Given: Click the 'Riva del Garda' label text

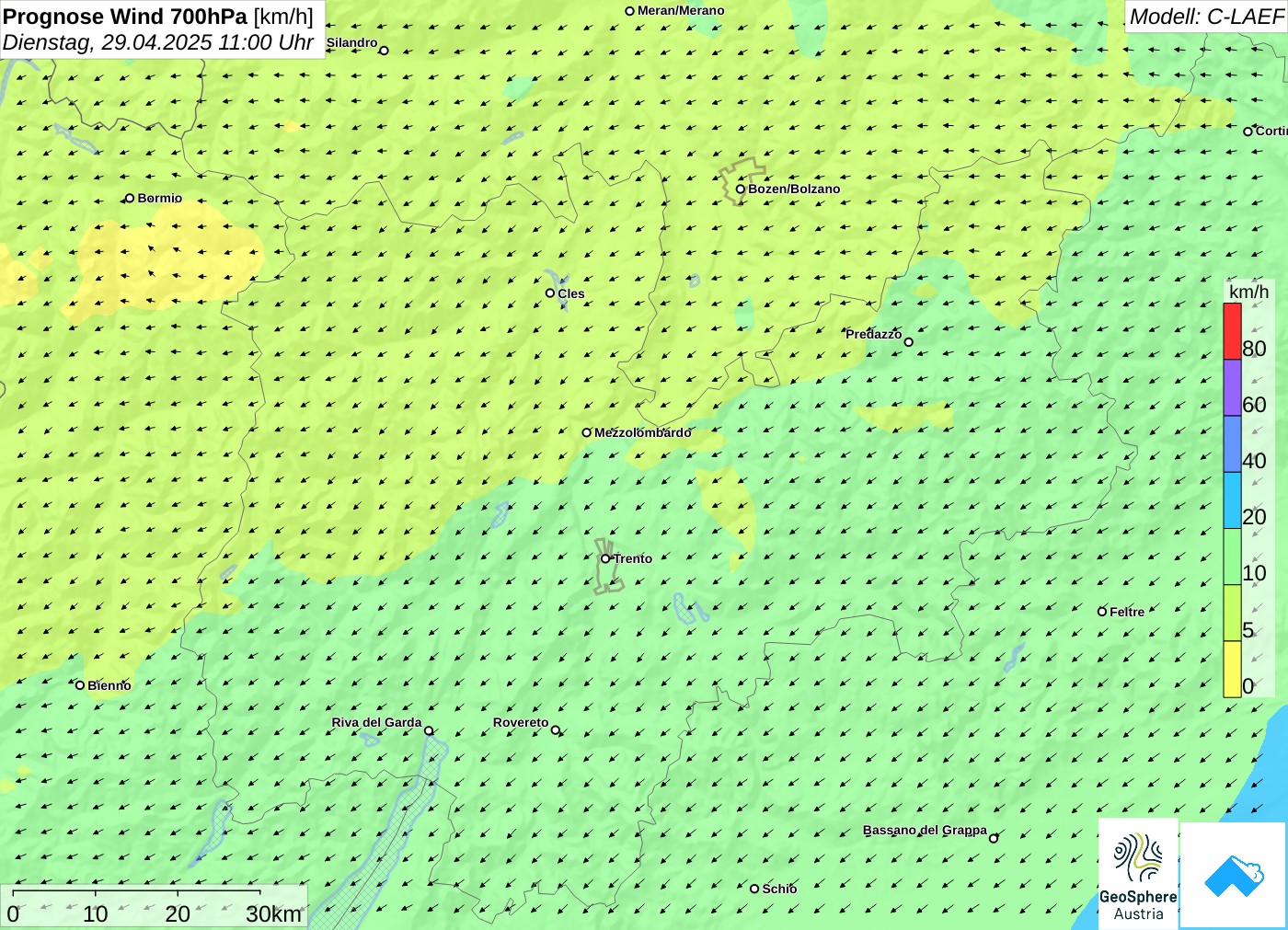Looking at the screenshot, I should (x=376, y=722).
